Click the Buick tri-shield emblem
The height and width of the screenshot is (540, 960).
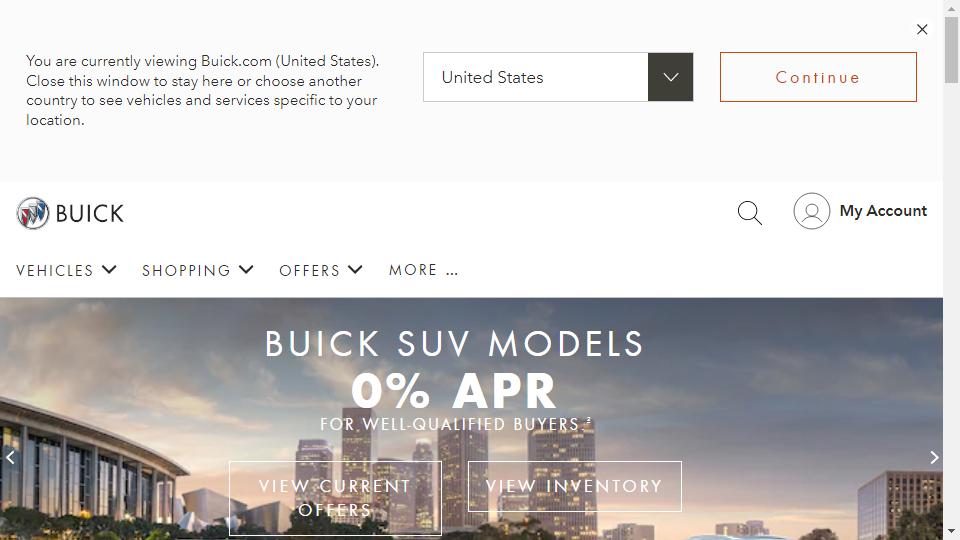click(33, 213)
